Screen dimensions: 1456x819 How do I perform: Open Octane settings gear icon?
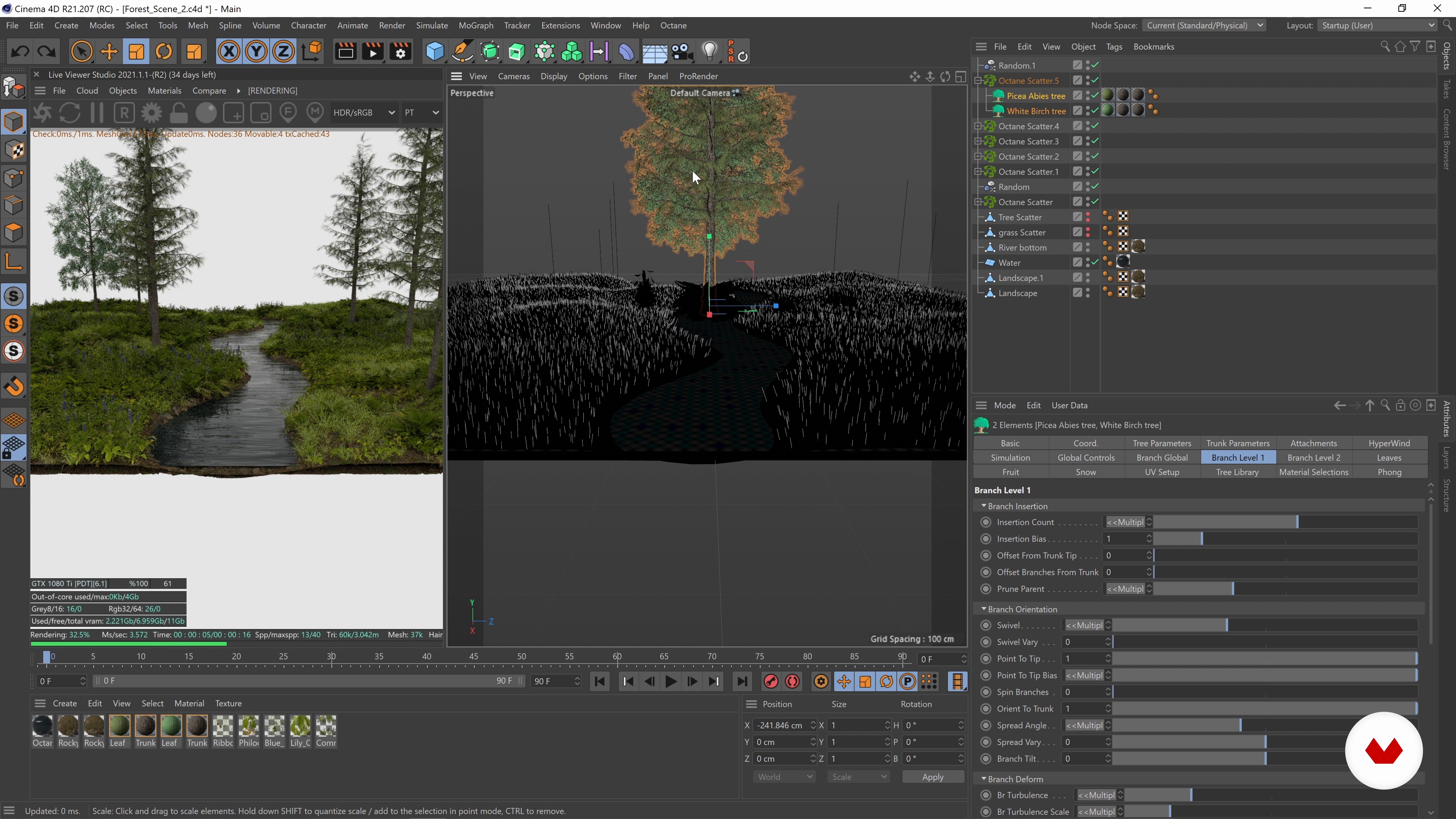click(152, 113)
